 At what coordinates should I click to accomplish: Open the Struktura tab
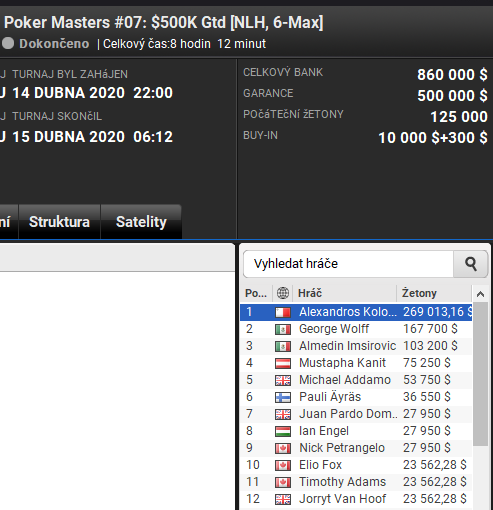59,222
